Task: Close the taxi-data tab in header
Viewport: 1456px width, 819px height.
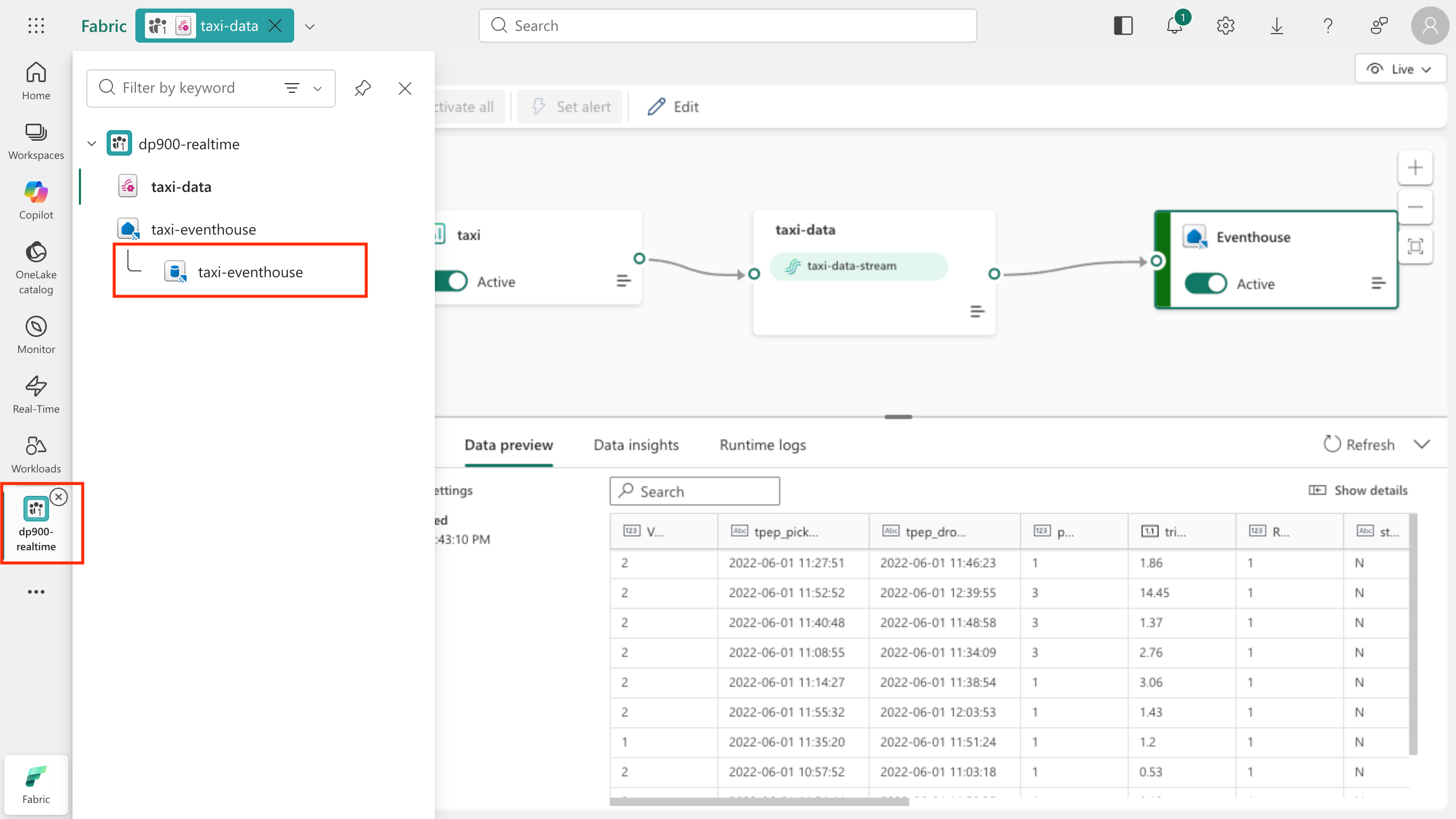Action: [x=275, y=26]
